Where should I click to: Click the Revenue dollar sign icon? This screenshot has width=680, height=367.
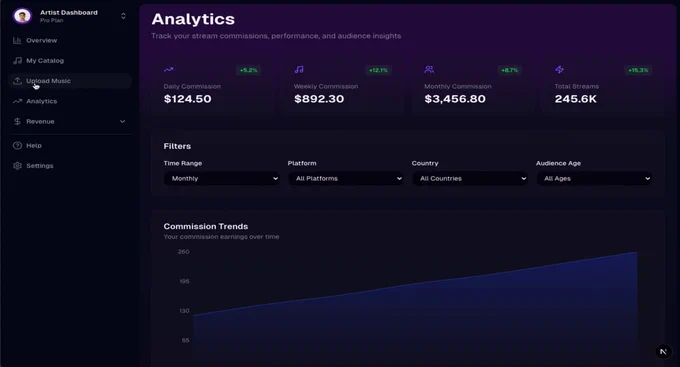[x=17, y=121]
